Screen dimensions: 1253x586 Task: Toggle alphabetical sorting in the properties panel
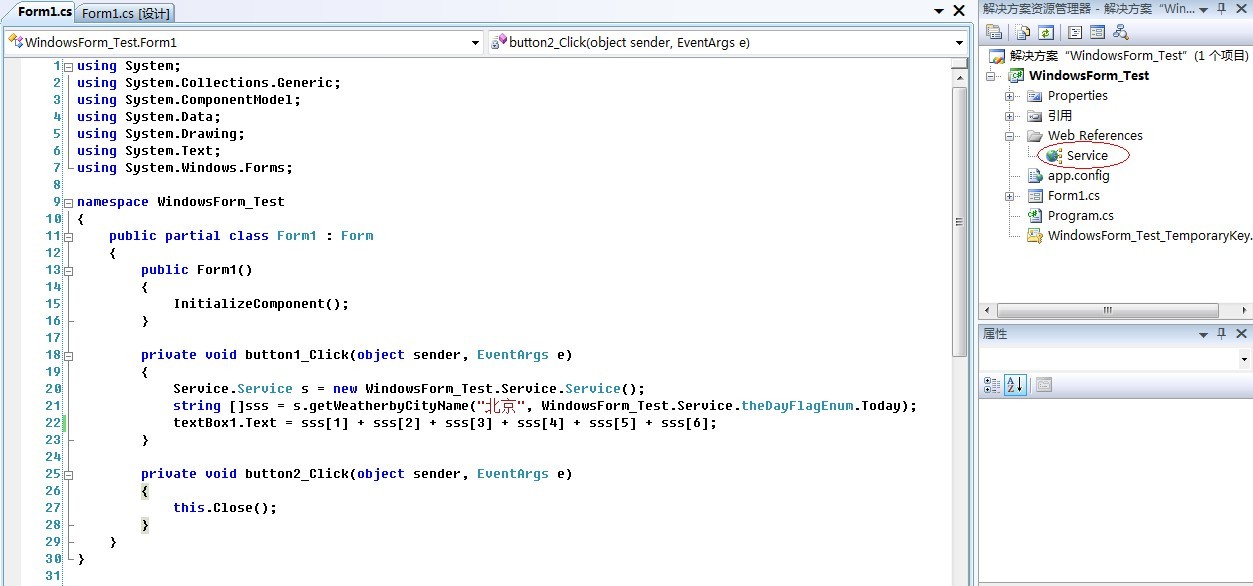[x=1015, y=385]
